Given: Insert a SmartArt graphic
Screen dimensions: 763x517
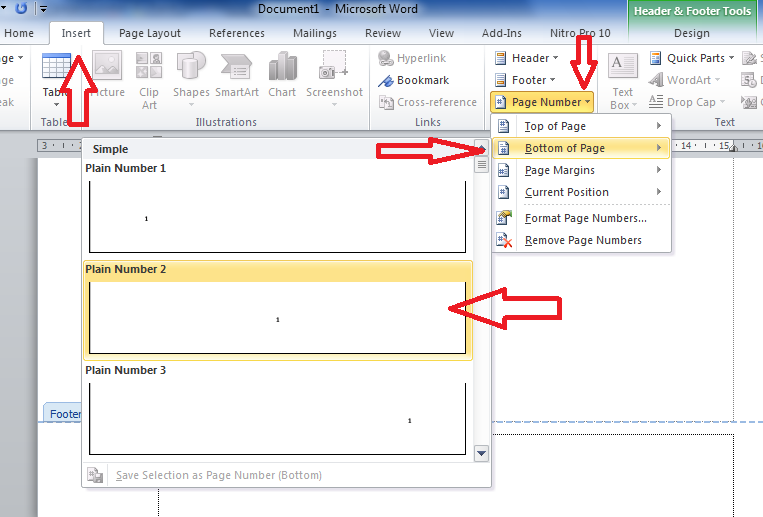Looking at the screenshot, I should [x=236, y=74].
